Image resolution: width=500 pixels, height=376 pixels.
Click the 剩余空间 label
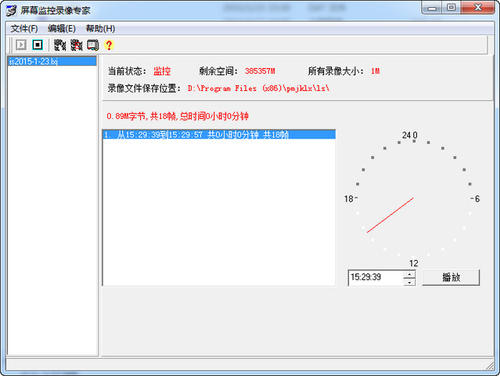point(219,71)
